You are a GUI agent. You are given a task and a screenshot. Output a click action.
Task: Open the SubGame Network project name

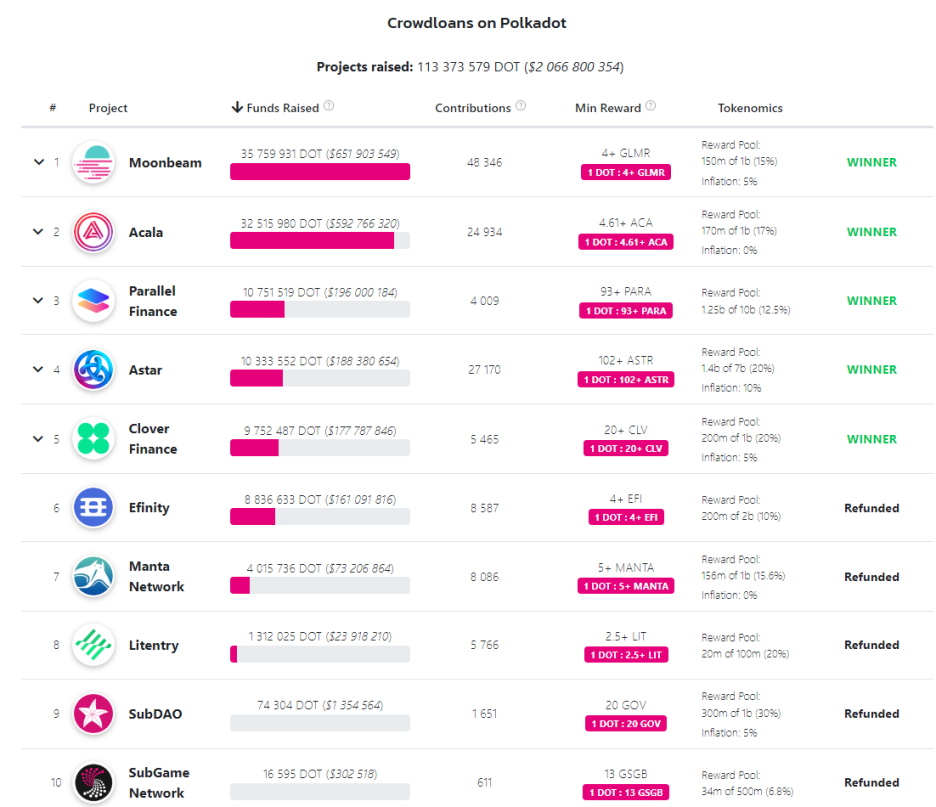click(159, 783)
